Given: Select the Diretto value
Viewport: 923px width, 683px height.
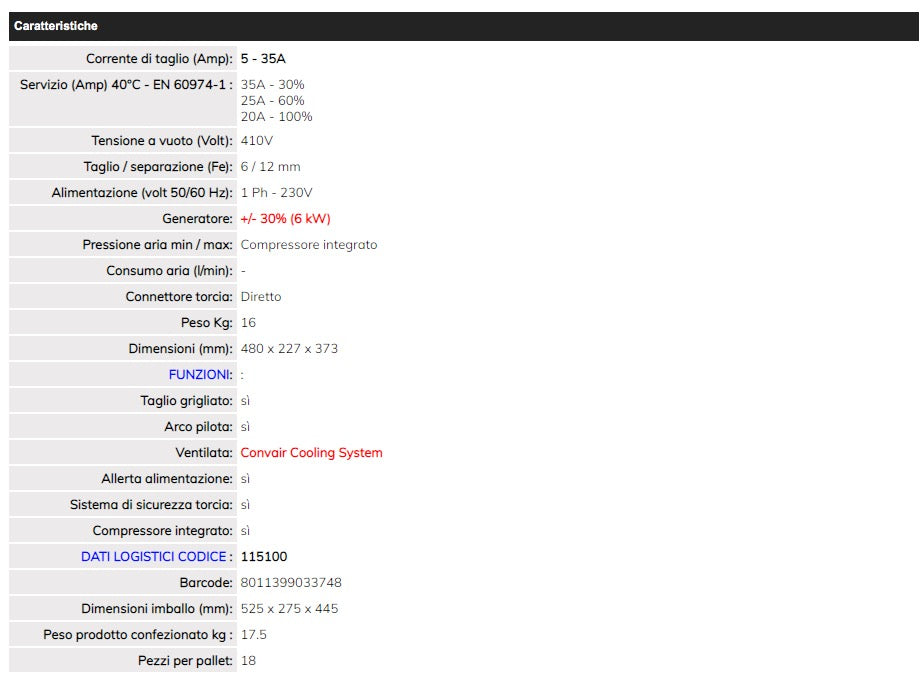Looking at the screenshot, I should [261, 297].
